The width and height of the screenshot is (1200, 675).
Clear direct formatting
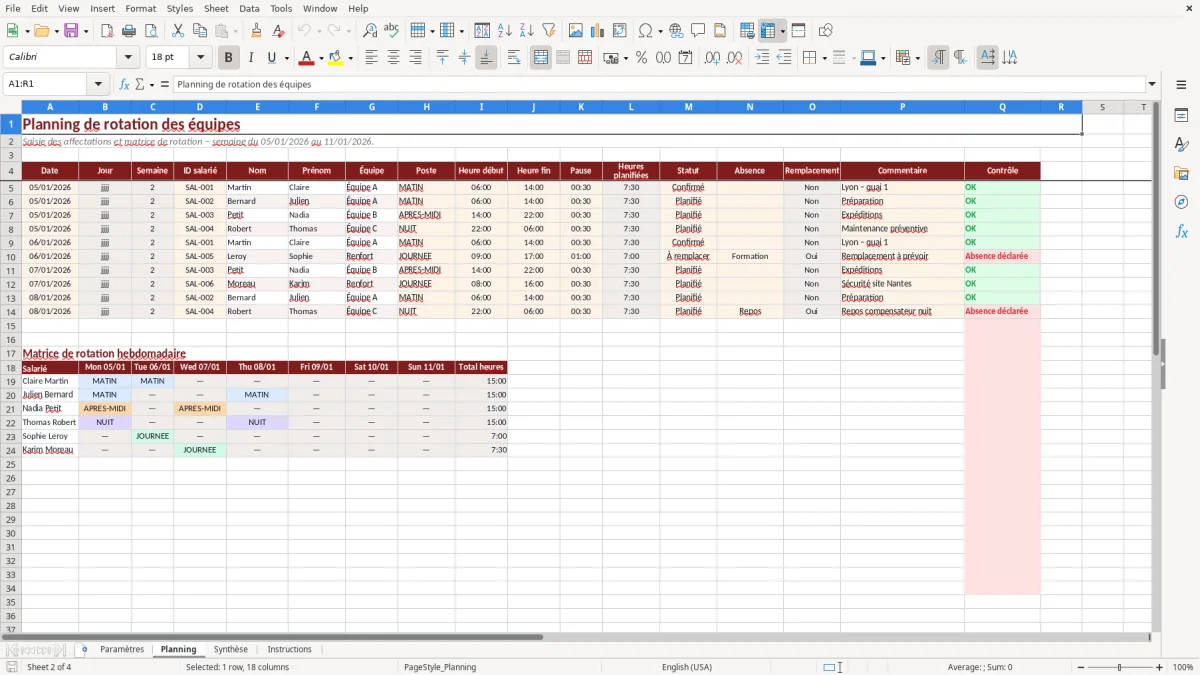279,31
